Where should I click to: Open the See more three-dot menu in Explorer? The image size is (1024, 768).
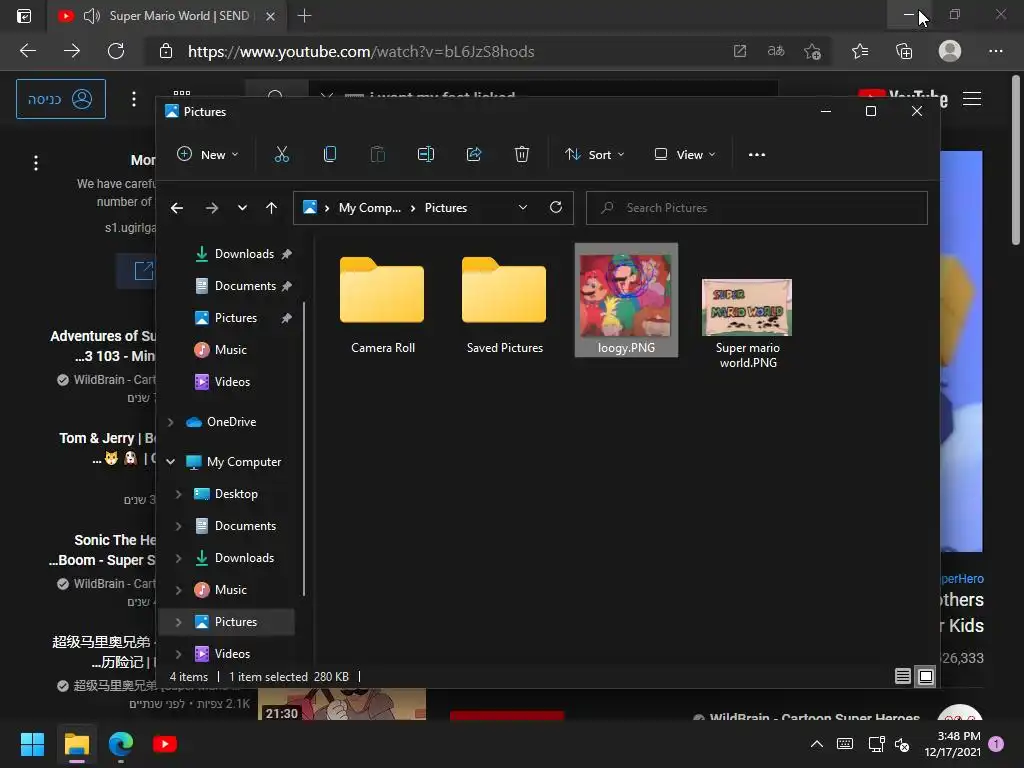pos(757,155)
